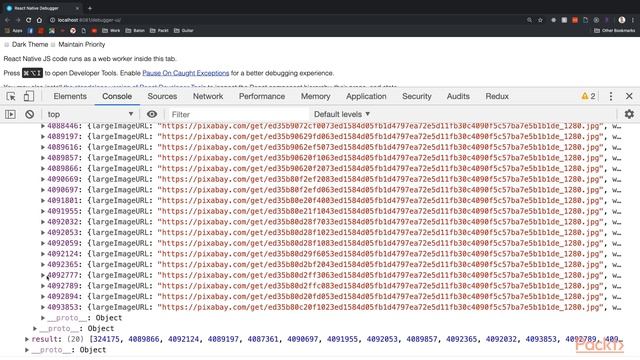Image resolution: width=640 pixels, height=360 pixels.
Task: Click the 4090697 object key
Action: [x=63, y=190]
